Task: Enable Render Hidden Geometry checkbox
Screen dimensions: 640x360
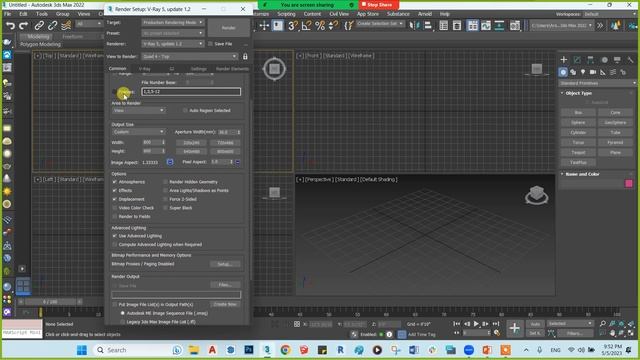Action: click(x=165, y=182)
